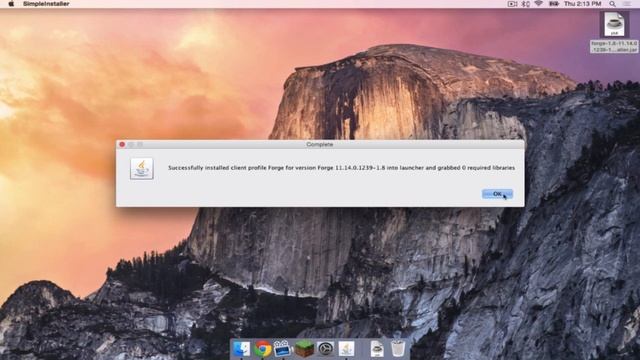Screen dimensions: 640x360
Task: Open the Wi-Fi status menu
Action: [x=539, y=4]
